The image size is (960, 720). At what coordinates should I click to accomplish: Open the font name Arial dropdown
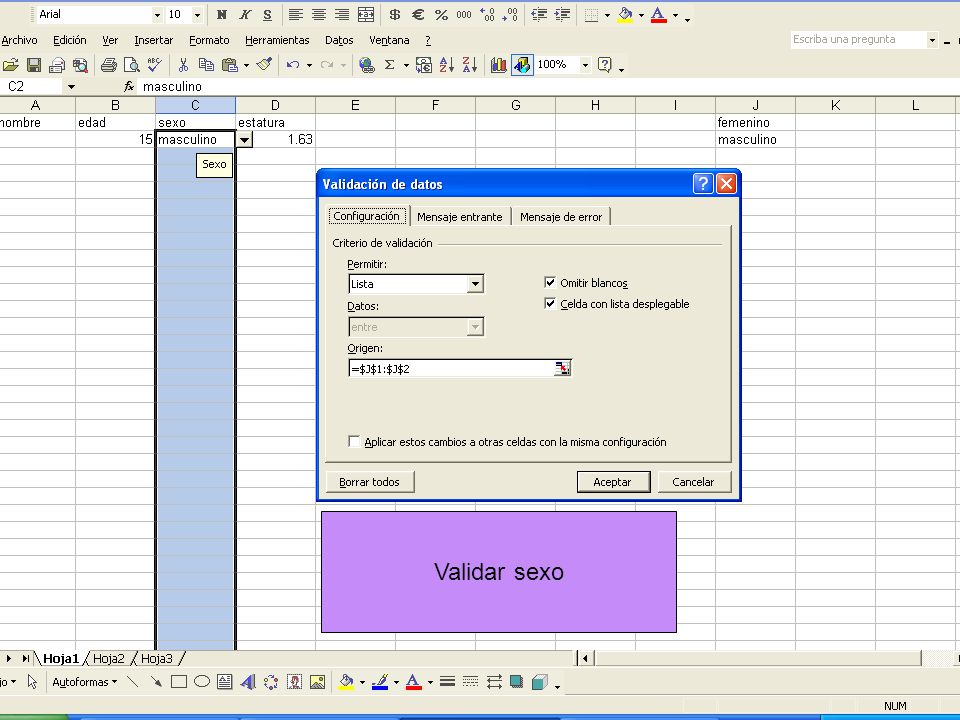coord(157,15)
